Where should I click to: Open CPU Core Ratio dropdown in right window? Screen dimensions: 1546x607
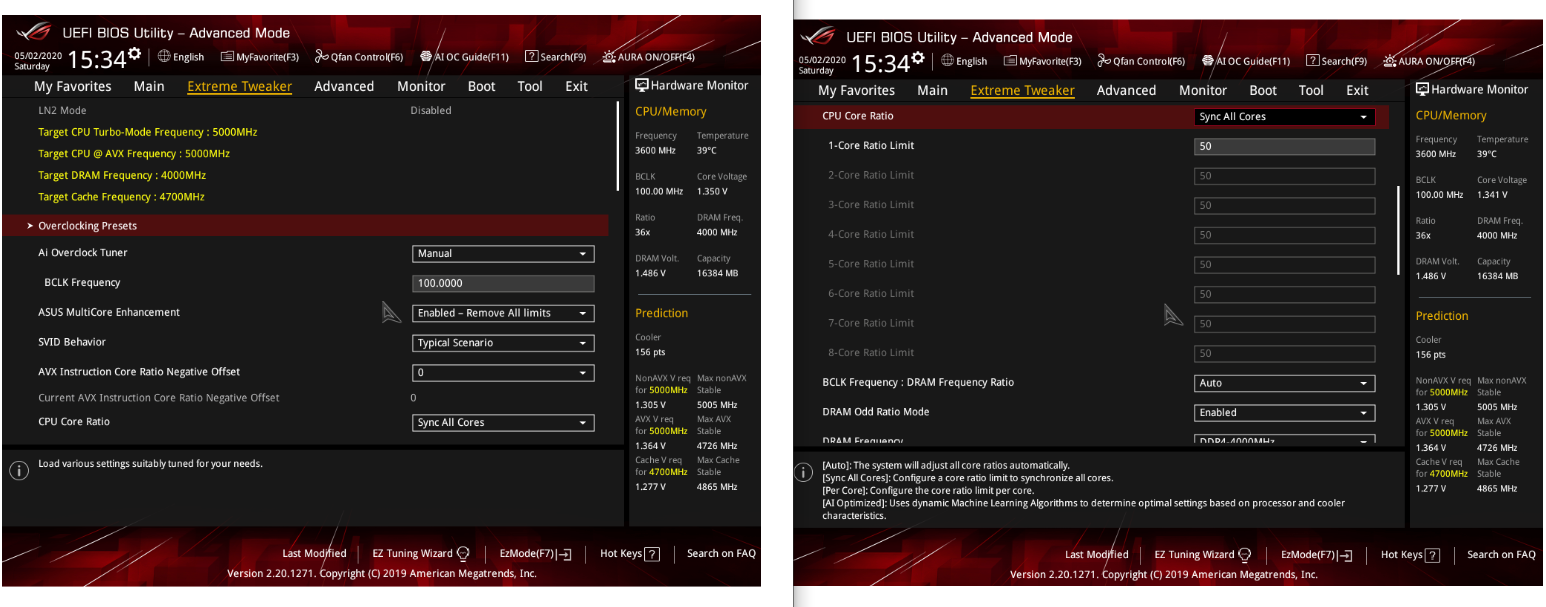point(1285,117)
